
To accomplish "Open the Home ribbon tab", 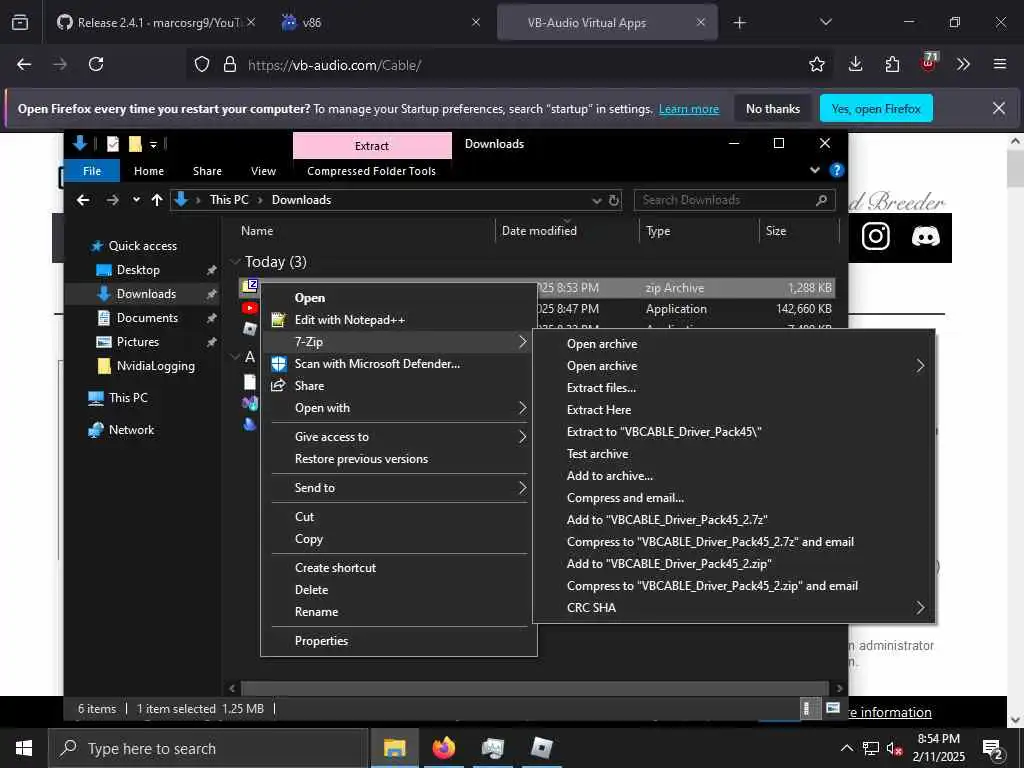I will click(x=149, y=171).
